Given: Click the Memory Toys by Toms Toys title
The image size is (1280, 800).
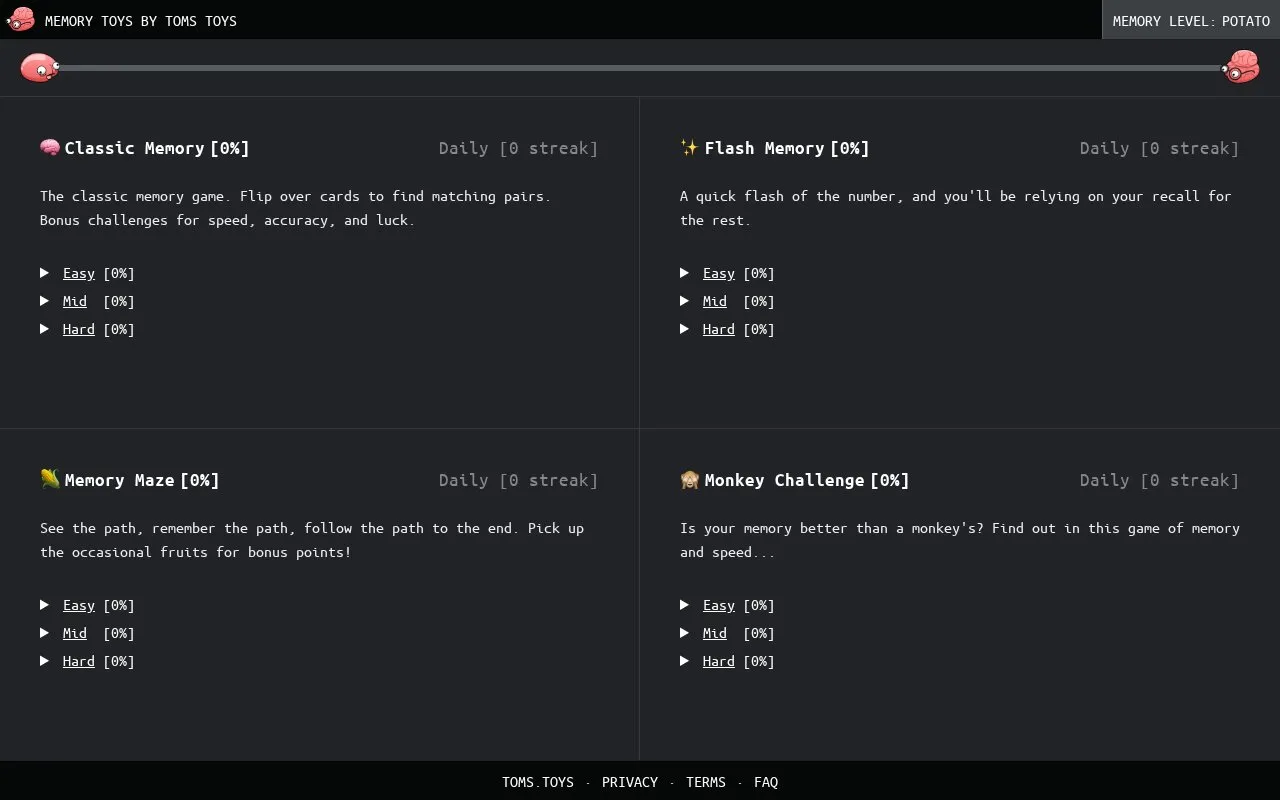Looking at the screenshot, I should point(141,20).
